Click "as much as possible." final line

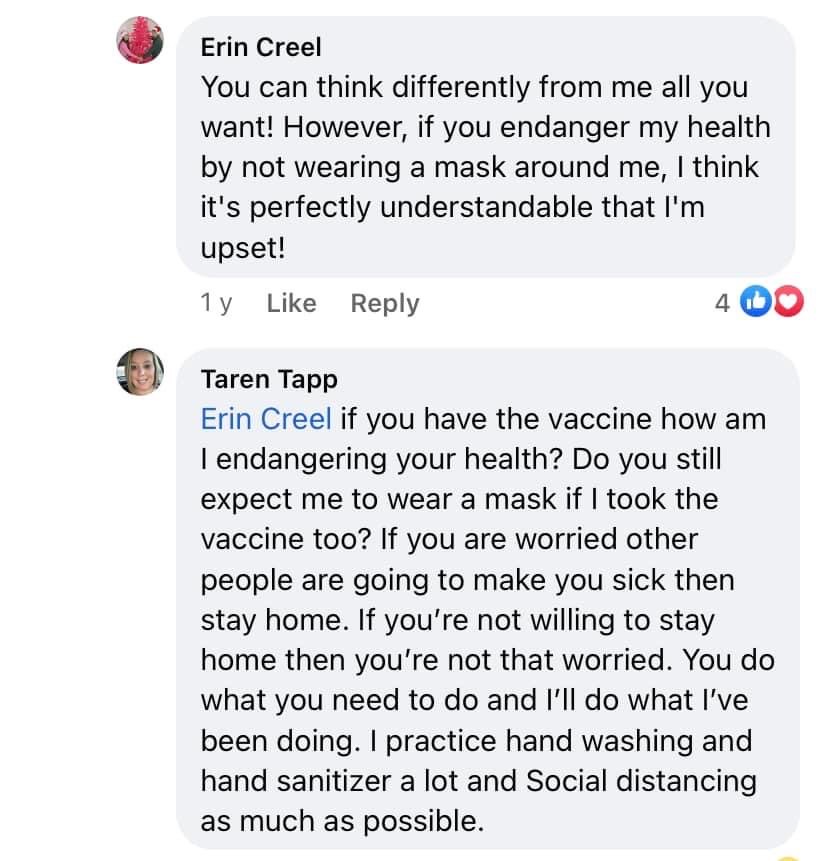342,821
